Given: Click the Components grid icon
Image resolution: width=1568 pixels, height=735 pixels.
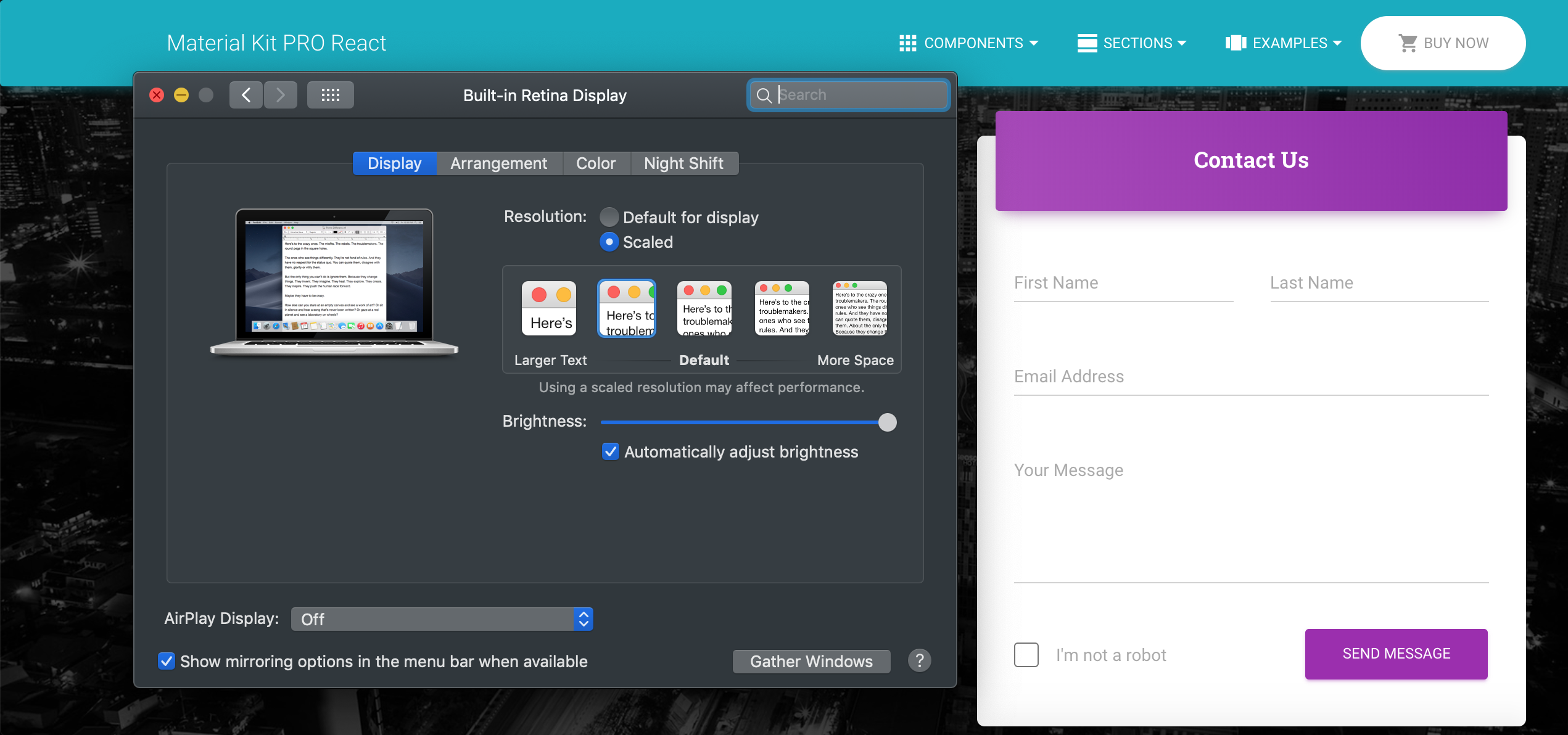Looking at the screenshot, I should [x=907, y=43].
